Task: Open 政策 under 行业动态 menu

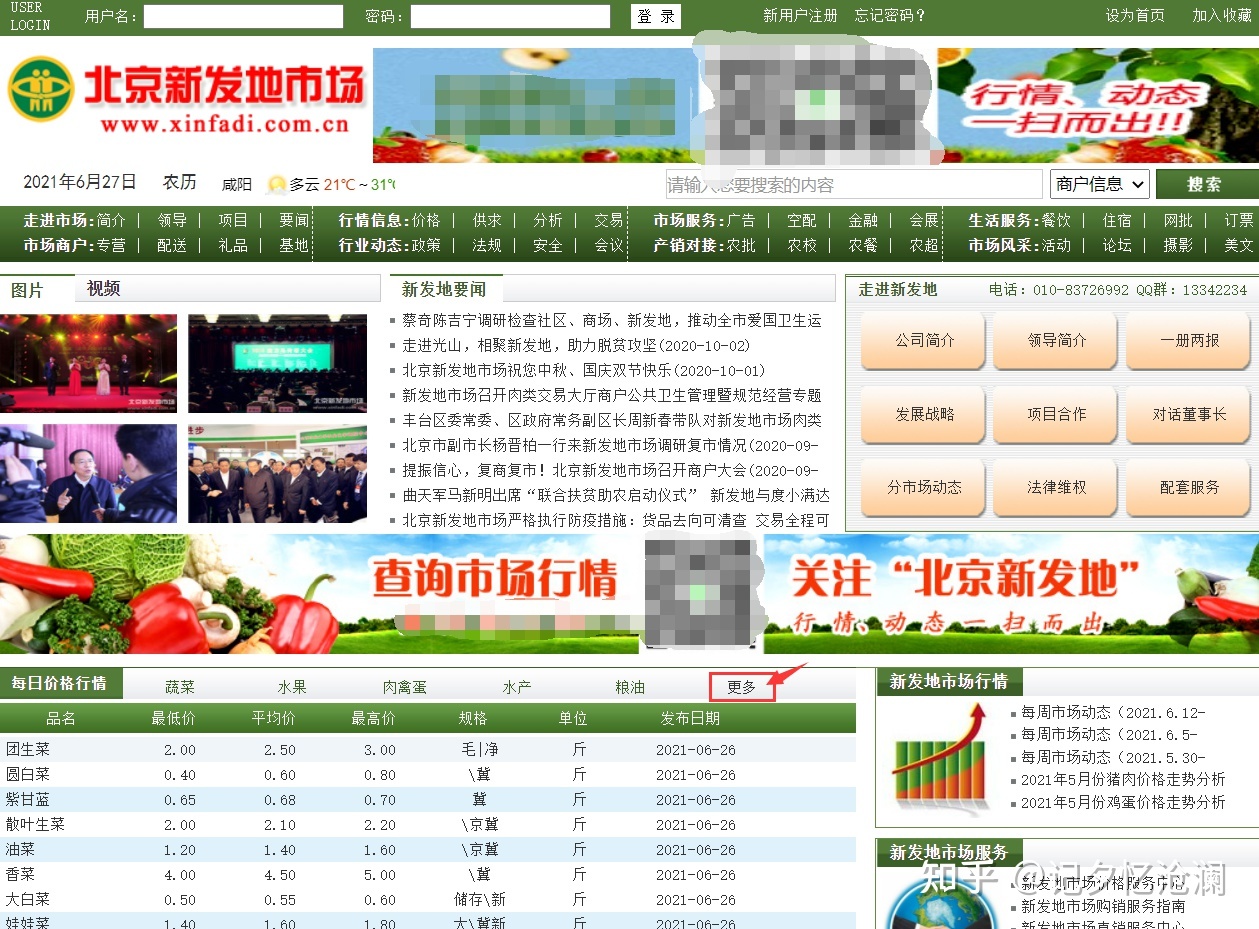Action: (x=426, y=245)
